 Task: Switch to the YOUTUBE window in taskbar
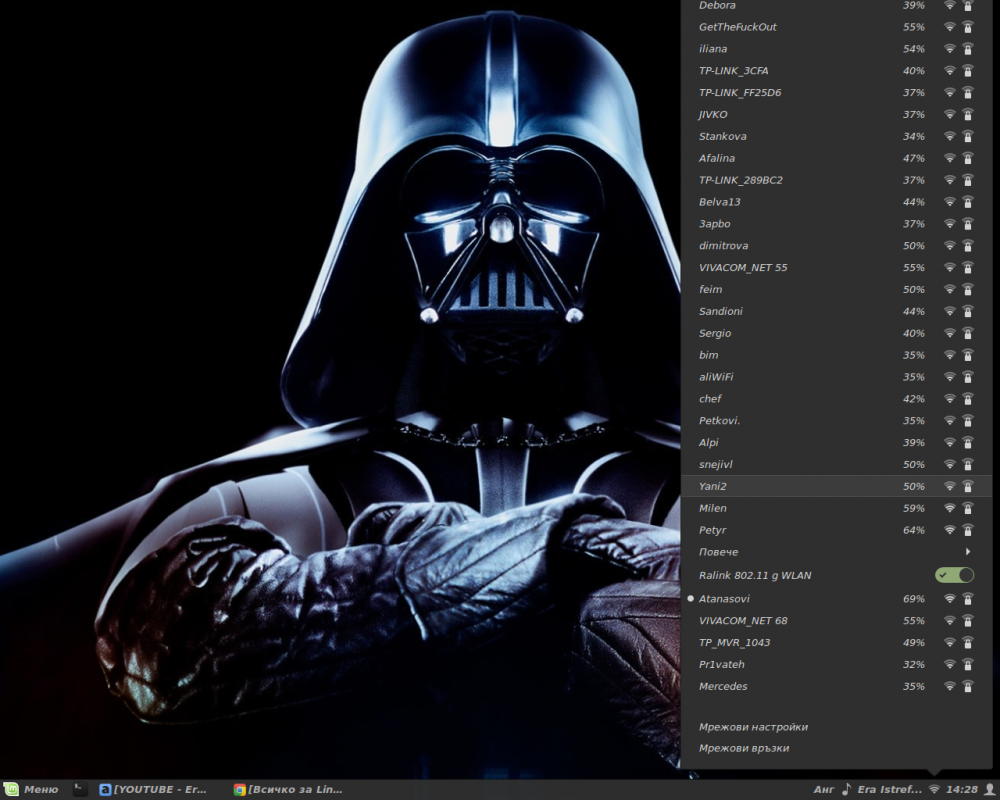coord(154,789)
